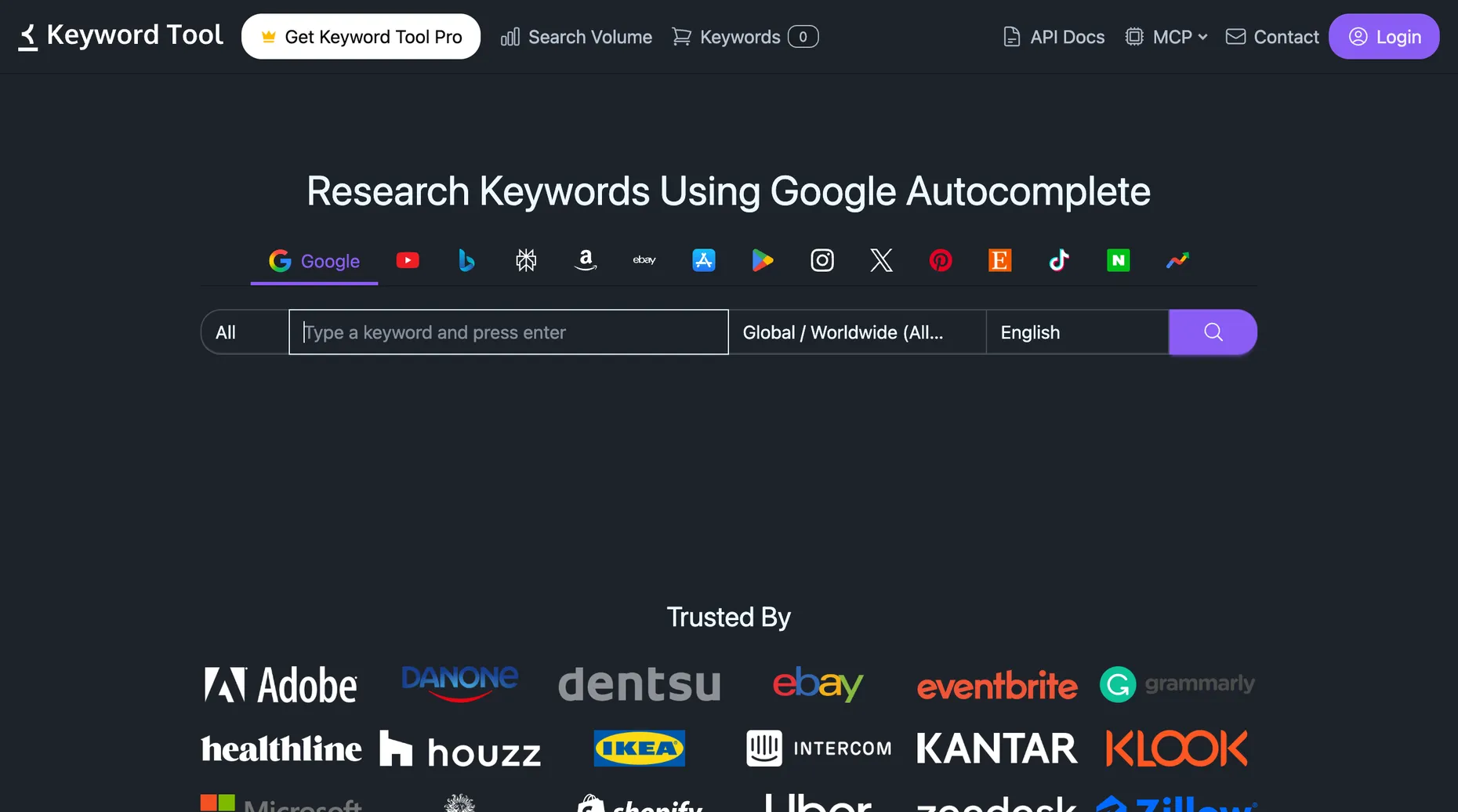Open the Google Play Store tab
The image size is (1458, 812).
[763, 260]
